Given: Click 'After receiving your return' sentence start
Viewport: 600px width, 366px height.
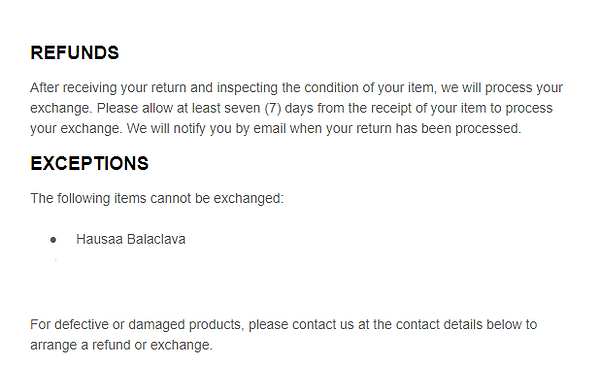Looking at the screenshot, I should pos(108,88).
